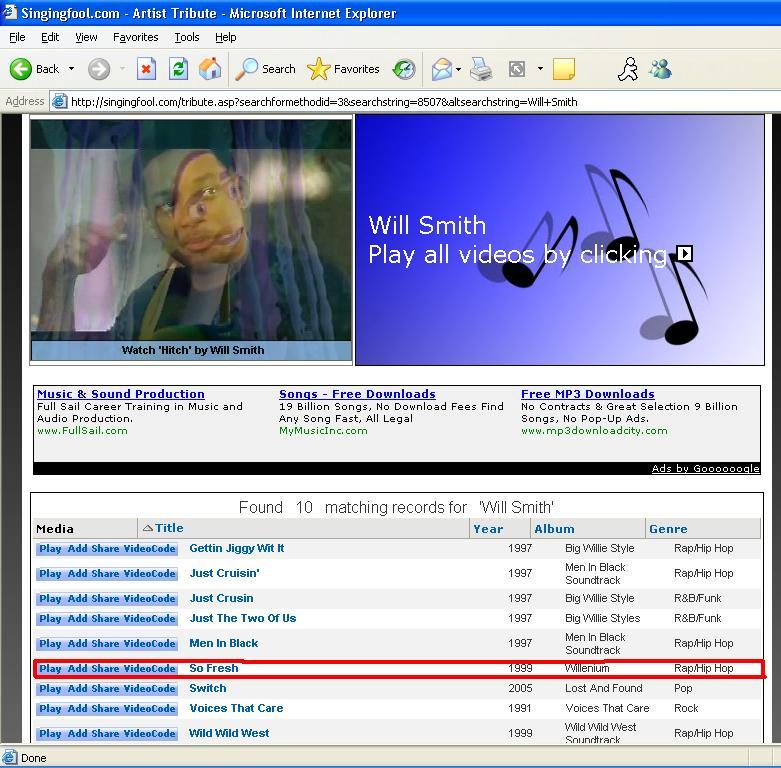This screenshot has width=781, height=768.
Task: Open the Help menu
Action: [x=226, y=37]
